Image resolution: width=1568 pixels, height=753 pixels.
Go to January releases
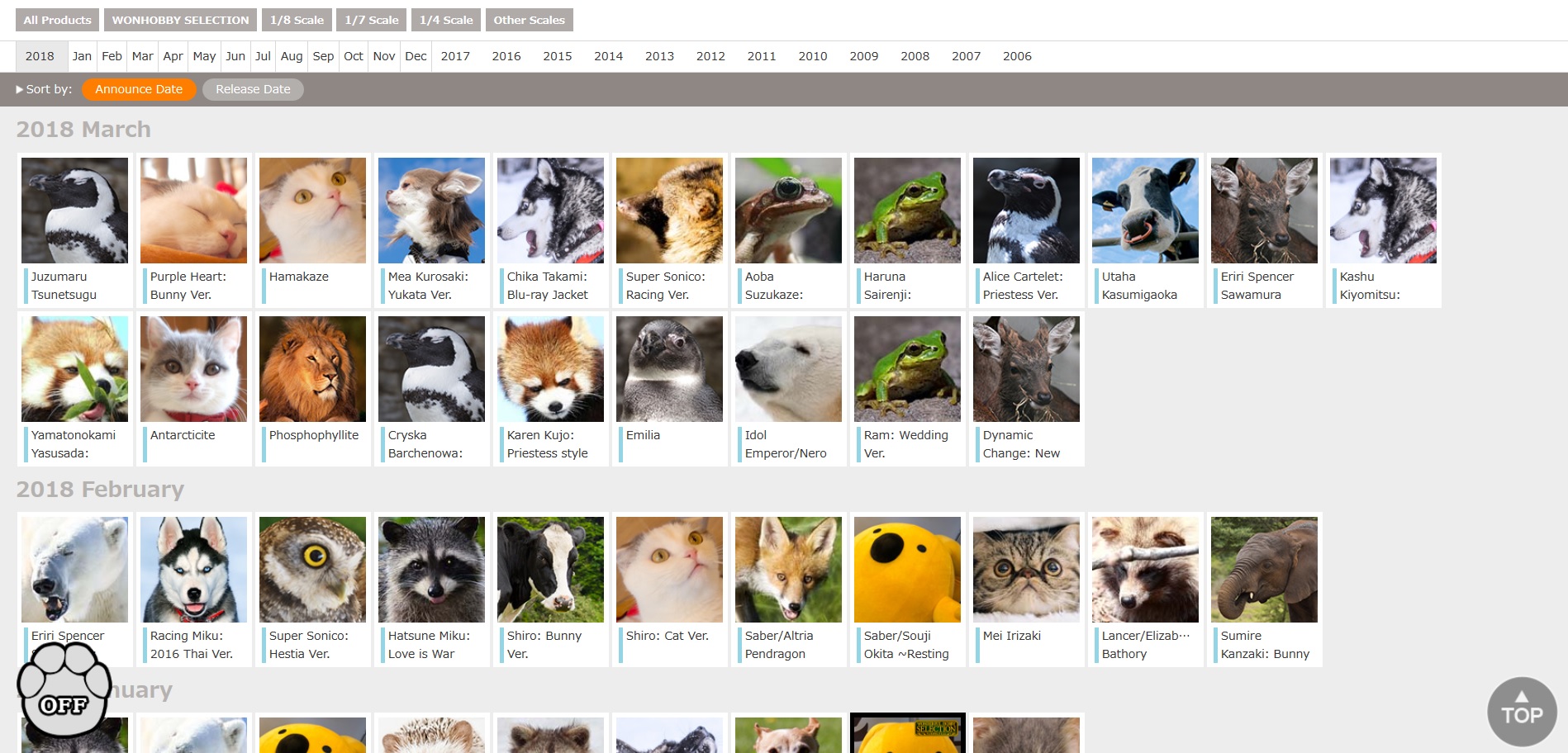tap(82, 56)
